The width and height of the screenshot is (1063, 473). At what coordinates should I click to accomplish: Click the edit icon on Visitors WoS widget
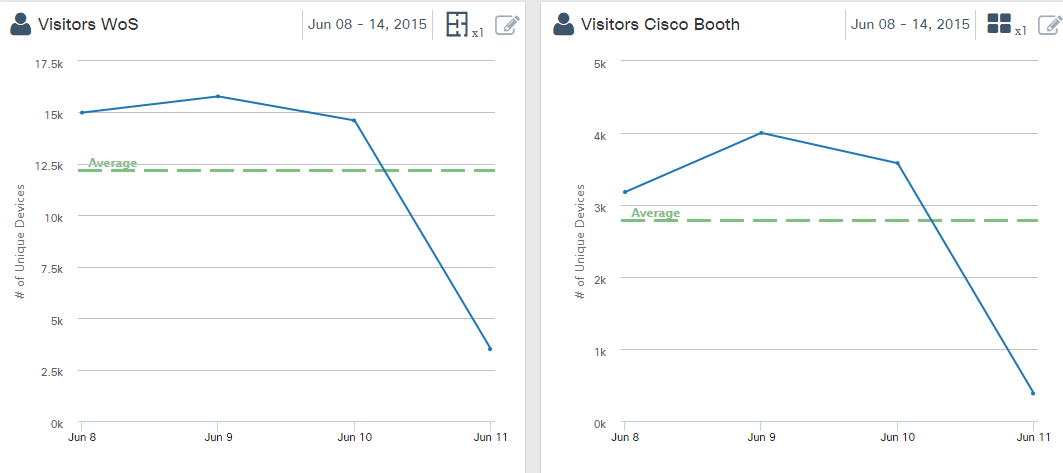pyautogui.click(x=507, y=25)
